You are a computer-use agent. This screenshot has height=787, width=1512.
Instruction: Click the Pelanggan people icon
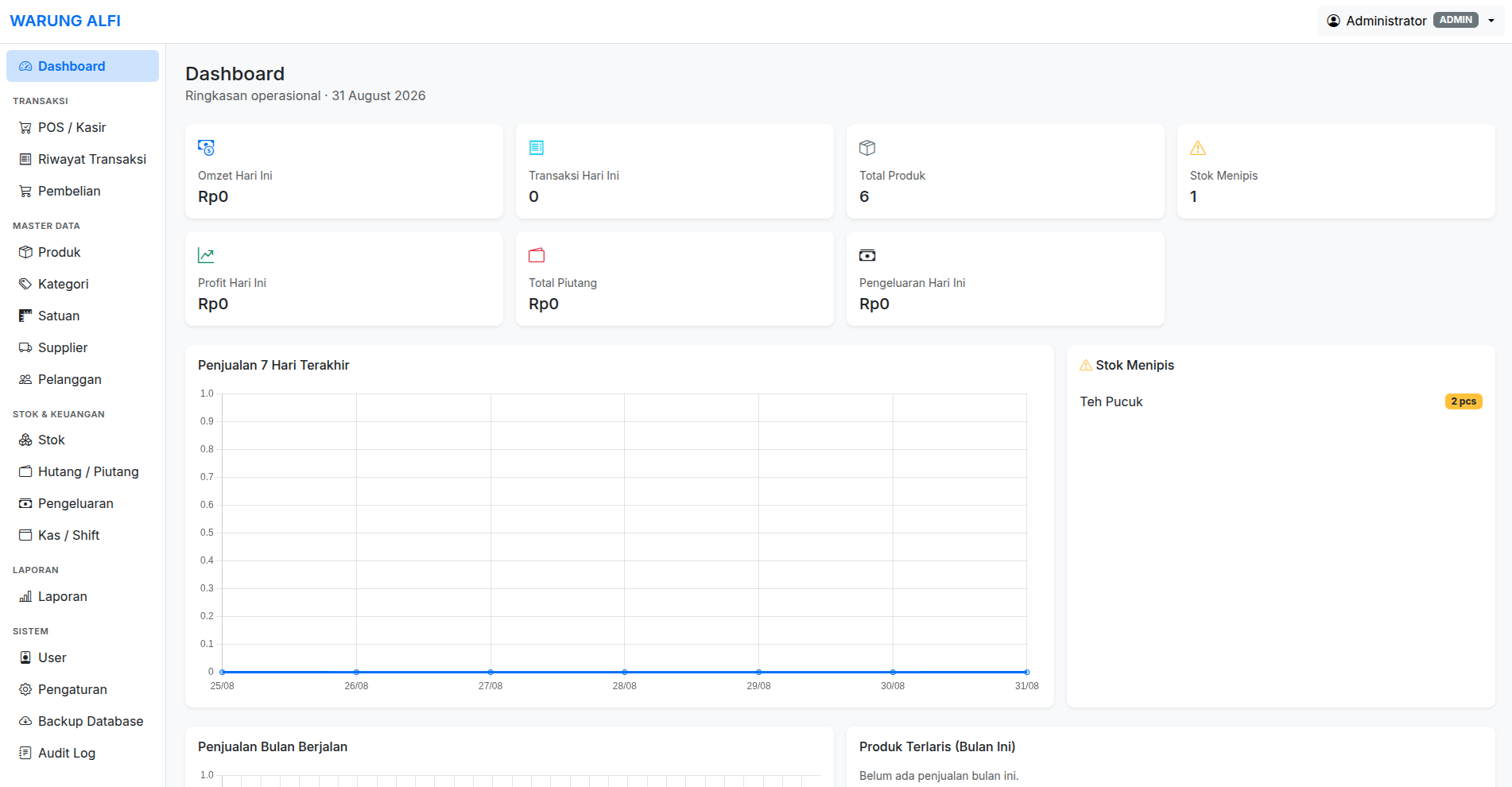click(25, 380)
